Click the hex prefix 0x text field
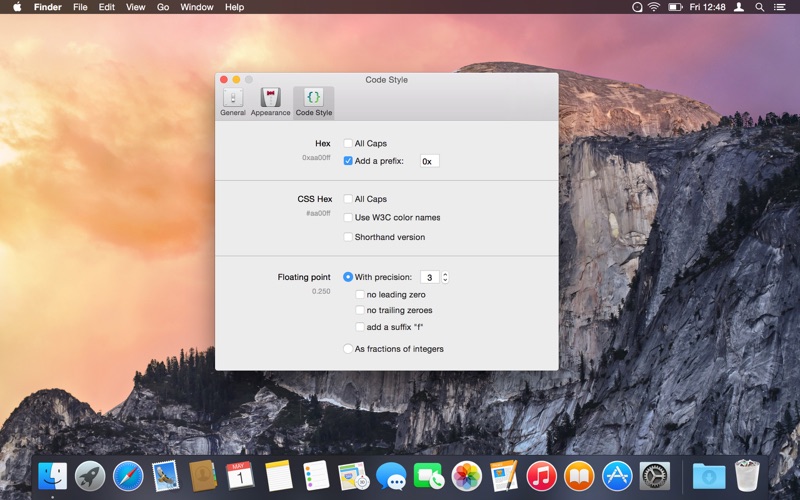 coord(429,161)
